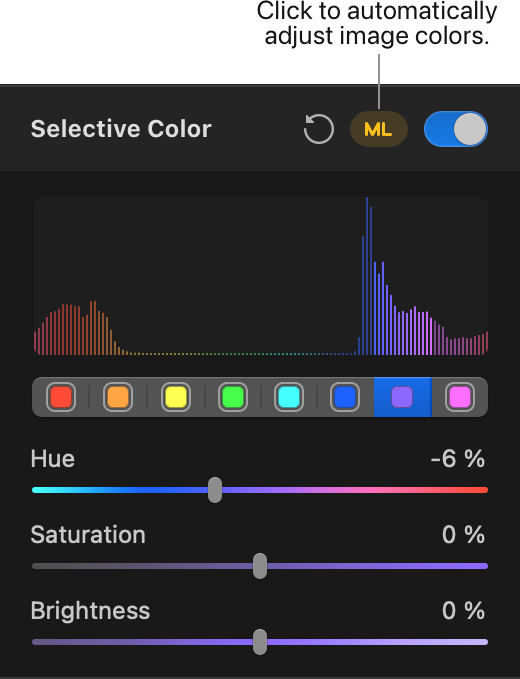This screenshot has height=679, width=520.
Task: Click the Selective Color panel title
Action: 121,129
